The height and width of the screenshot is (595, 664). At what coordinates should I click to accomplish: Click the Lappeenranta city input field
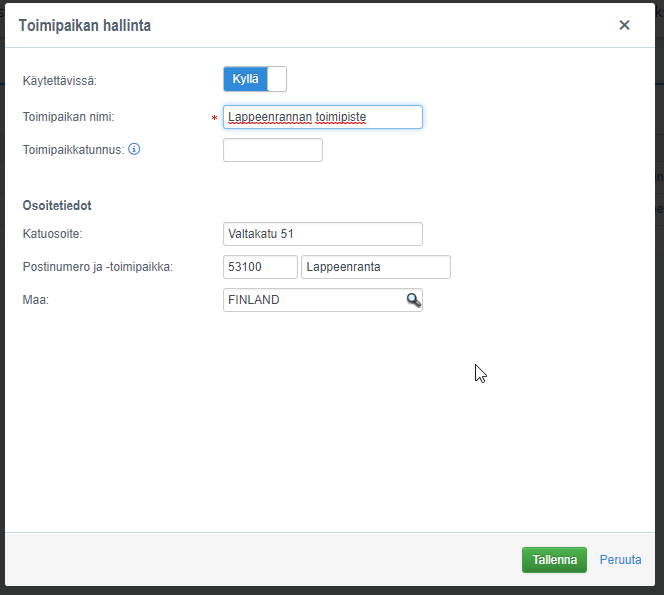tap(375, 267)
